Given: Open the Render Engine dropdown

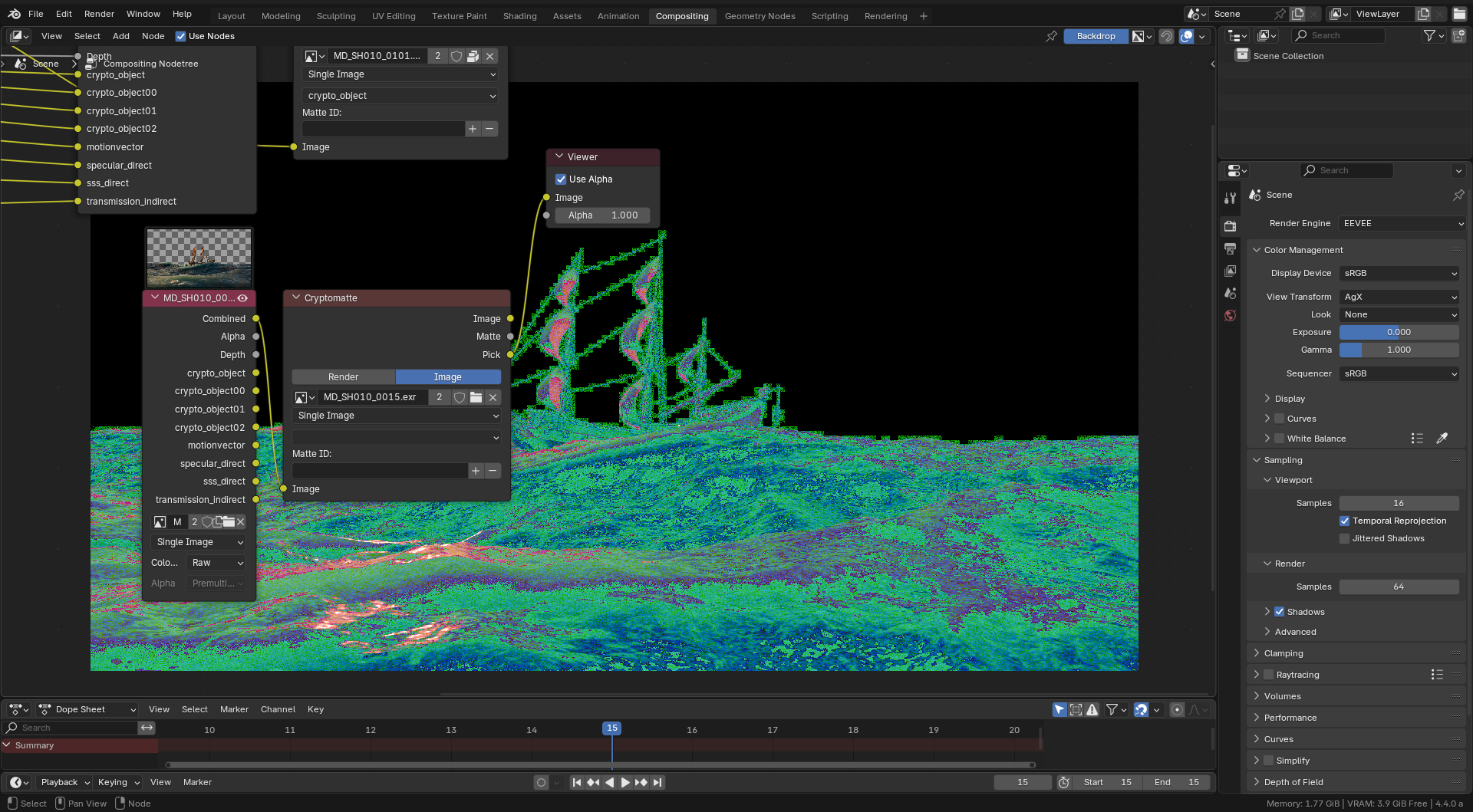Looking at the screenshot, I should (1402, 223).
